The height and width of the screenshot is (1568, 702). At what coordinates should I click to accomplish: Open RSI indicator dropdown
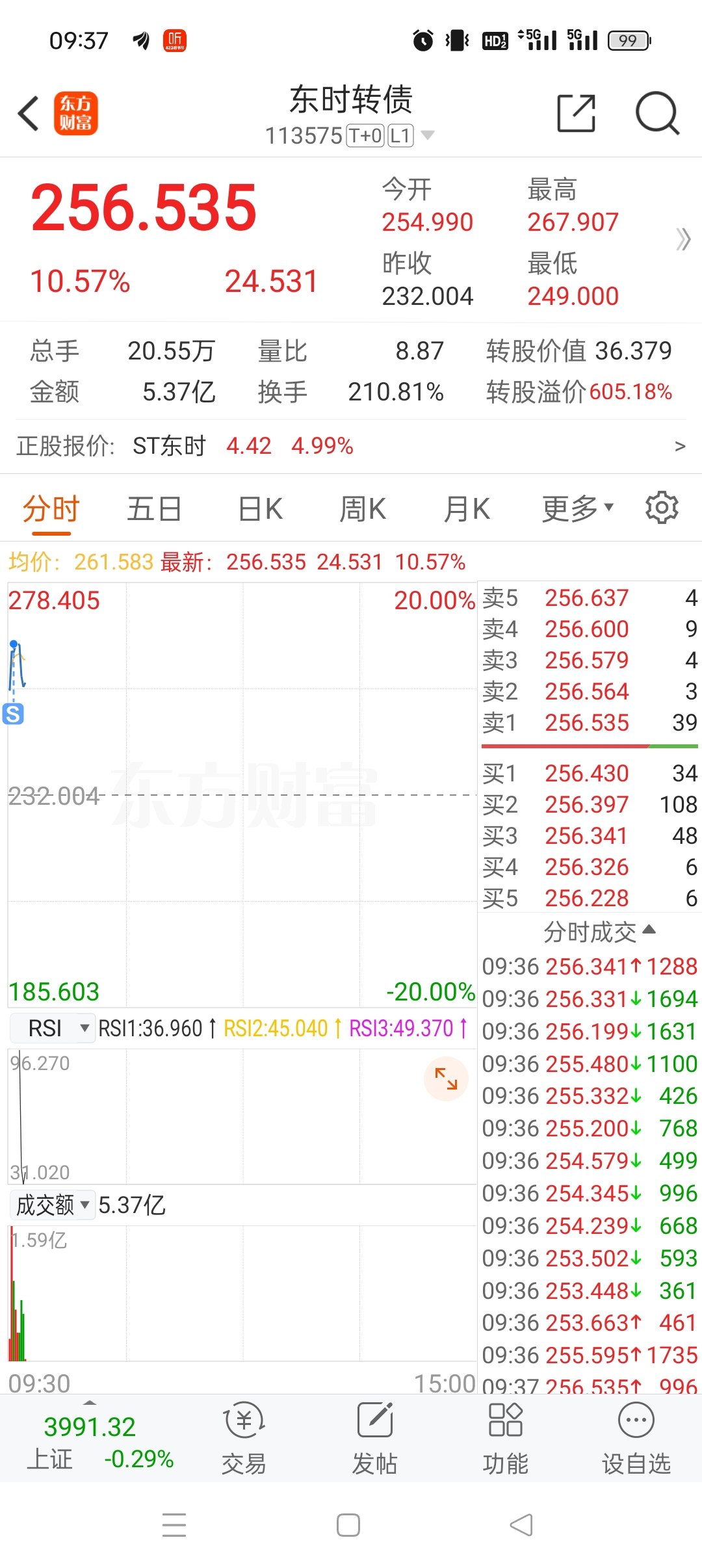point(52,1028)
